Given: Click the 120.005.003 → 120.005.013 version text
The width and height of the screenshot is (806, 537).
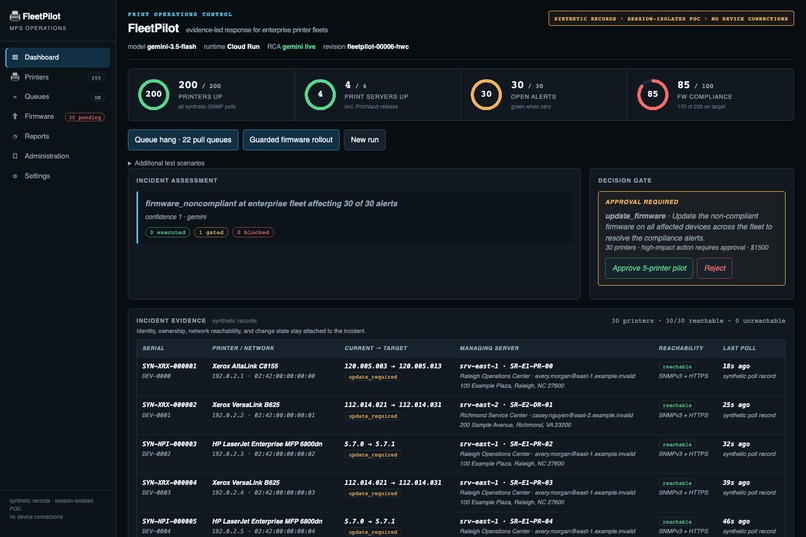Looking at the screenshot, I should tap(393, 366).
